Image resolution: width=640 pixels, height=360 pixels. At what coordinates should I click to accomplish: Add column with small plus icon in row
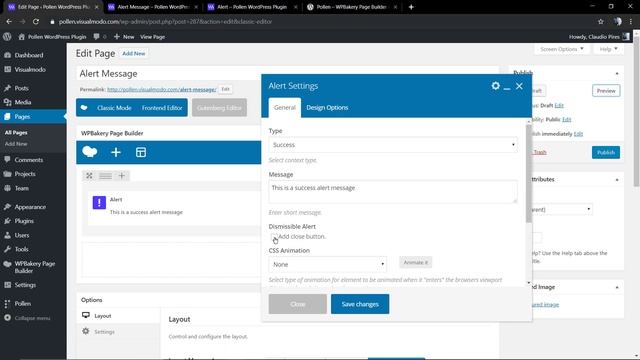(122, 176)
